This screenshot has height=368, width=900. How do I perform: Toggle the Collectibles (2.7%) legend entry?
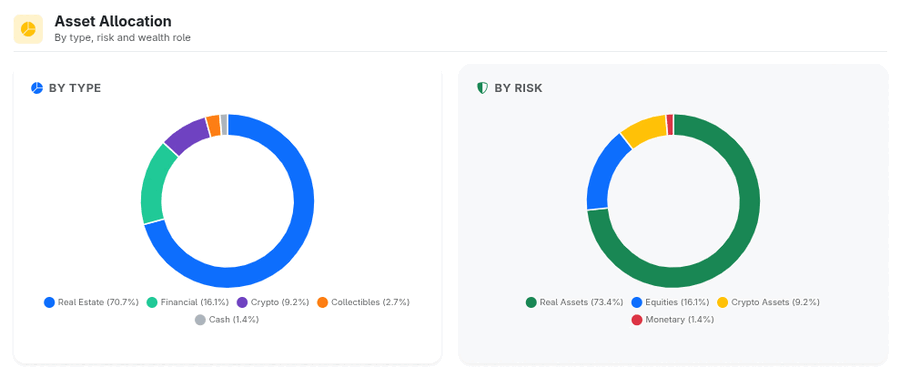(363, 302)
